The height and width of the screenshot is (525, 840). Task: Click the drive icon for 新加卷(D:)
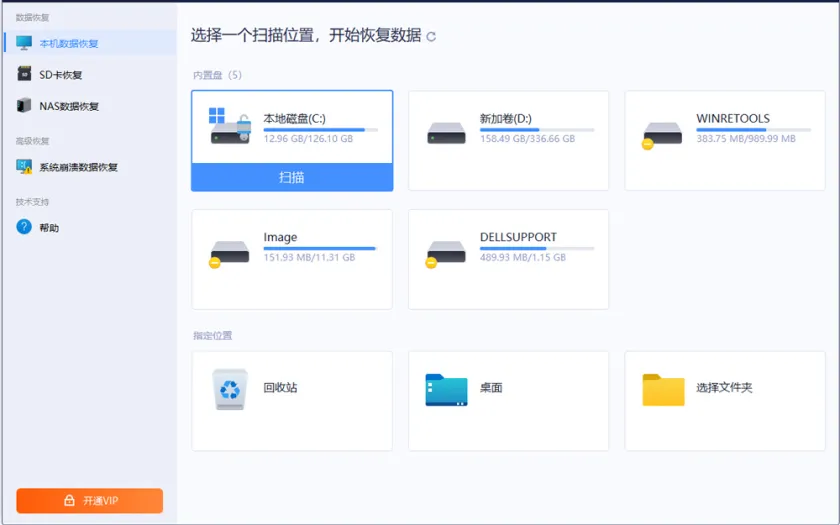(x=446, y=133)
